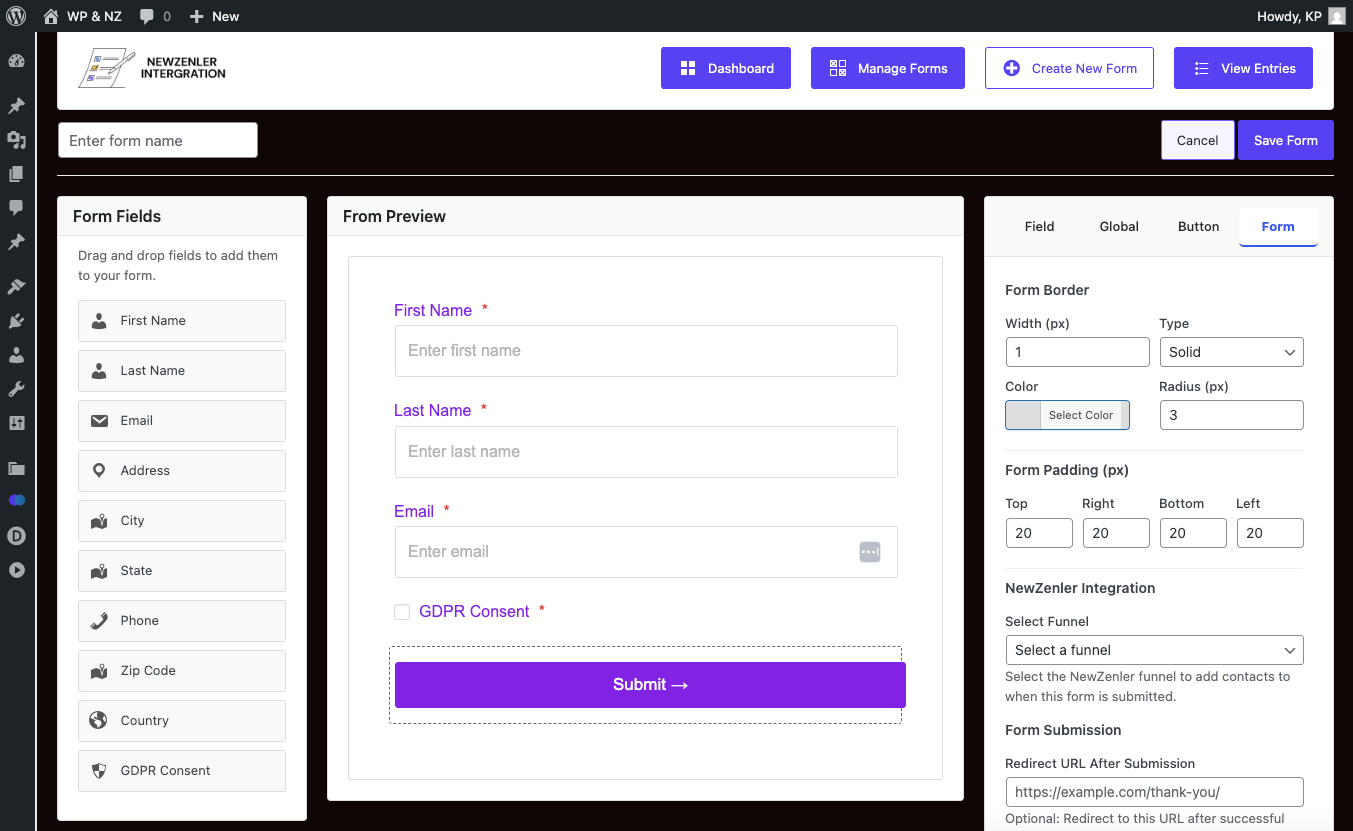1353x831 pixels.
Task: Open the Plugins icon in sidebar
Action: (16, 321)
